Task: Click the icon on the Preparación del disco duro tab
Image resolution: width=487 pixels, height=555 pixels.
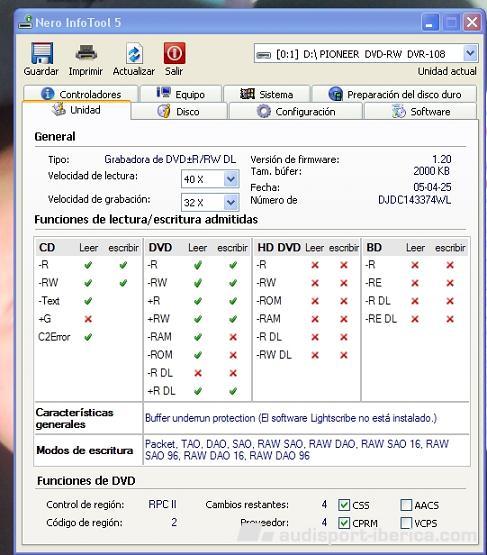Action: point(336,94)
